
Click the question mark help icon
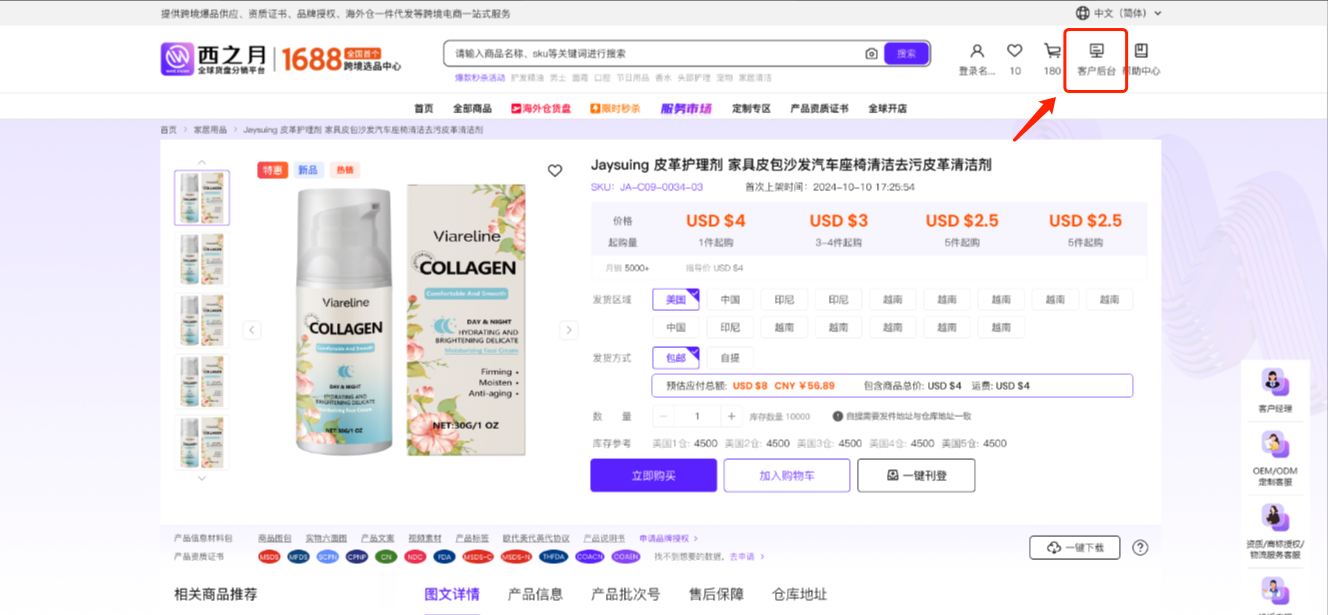(1140, 547)
